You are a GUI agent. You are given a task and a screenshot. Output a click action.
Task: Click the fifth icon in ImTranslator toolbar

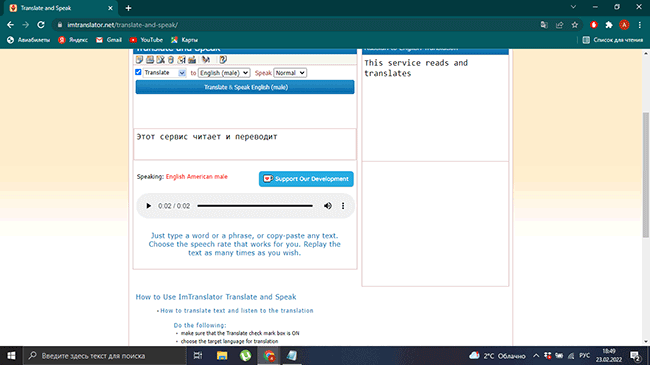coord(181,60)
